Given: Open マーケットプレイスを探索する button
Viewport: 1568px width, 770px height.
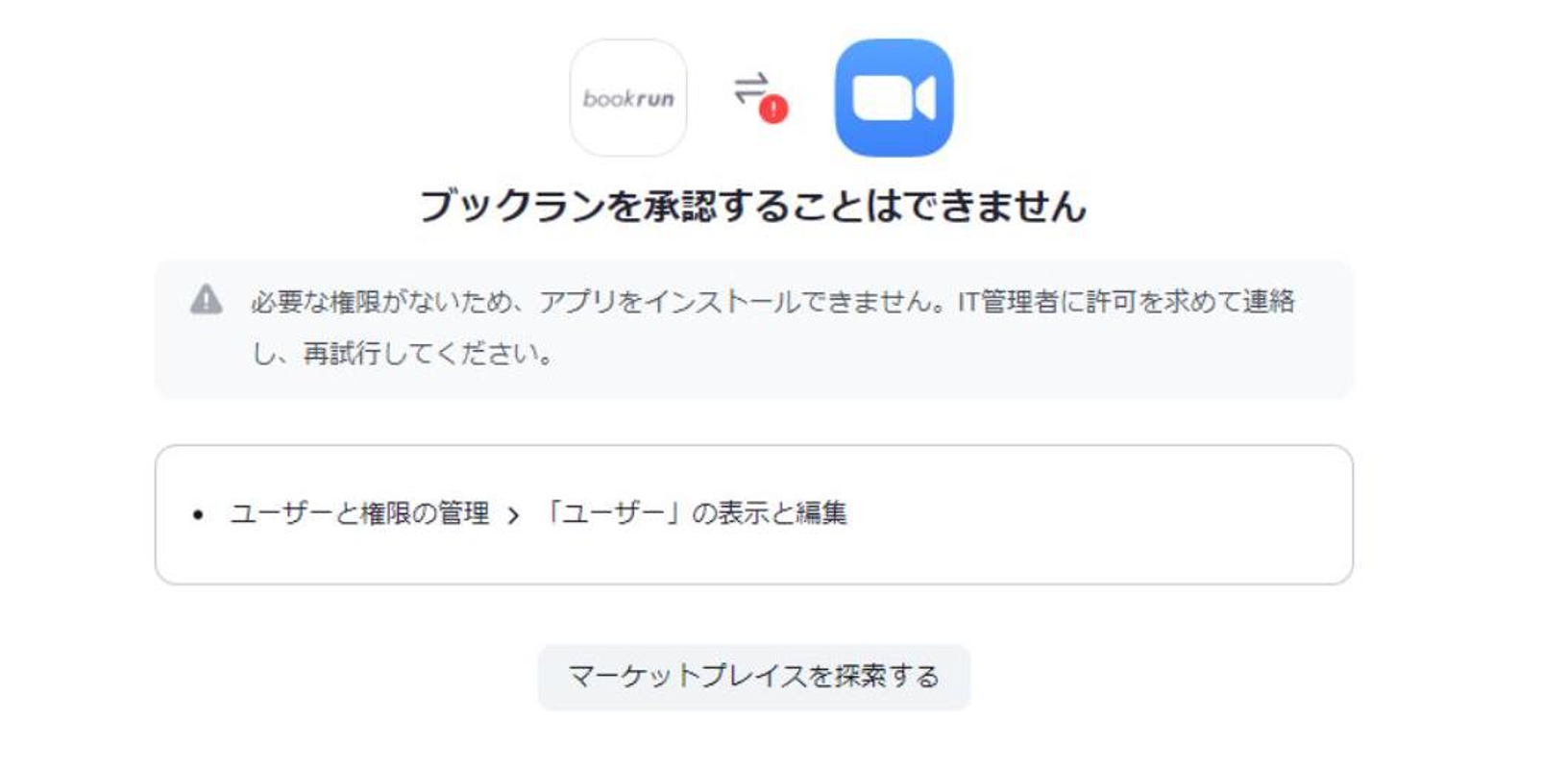Looking at the screenshot, I should tap(754, 677).
